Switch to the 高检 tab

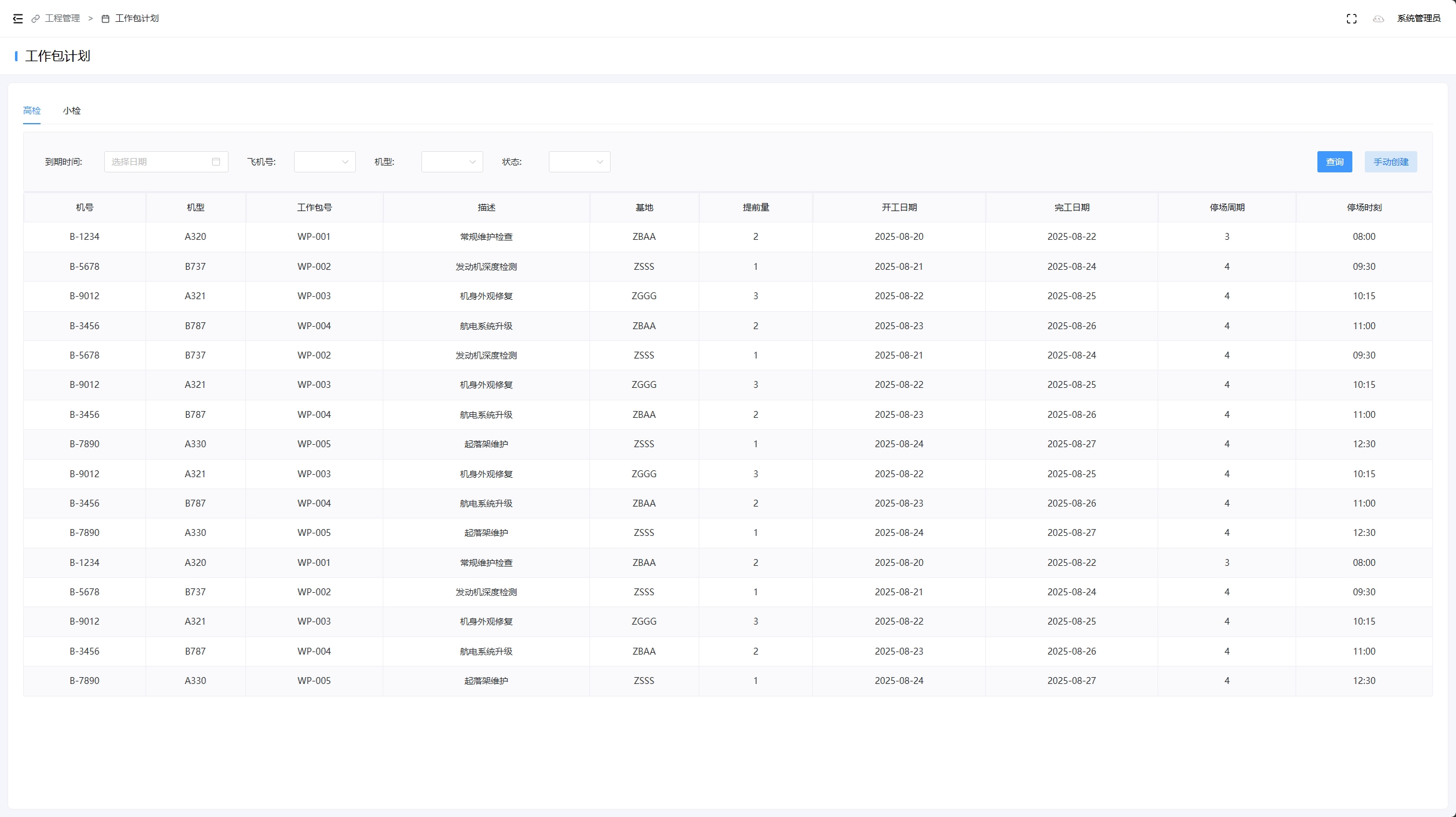(x=32, y=111)
